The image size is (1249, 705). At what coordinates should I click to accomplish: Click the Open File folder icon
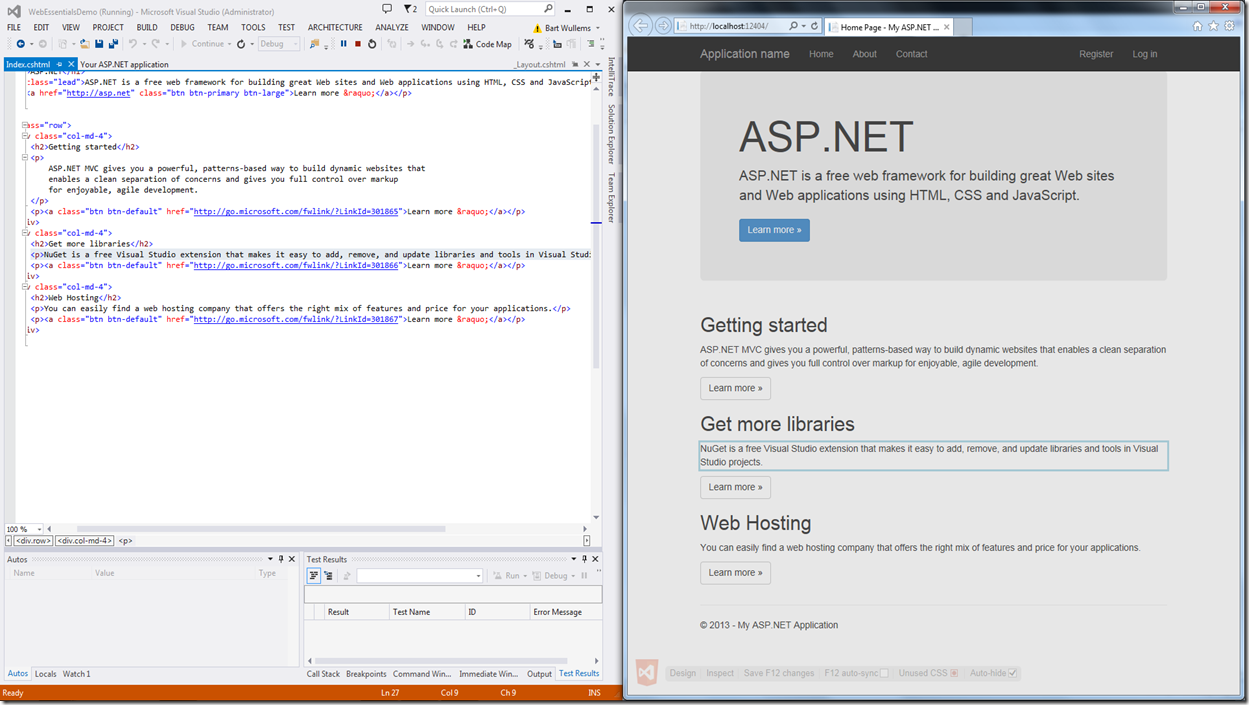85,44
